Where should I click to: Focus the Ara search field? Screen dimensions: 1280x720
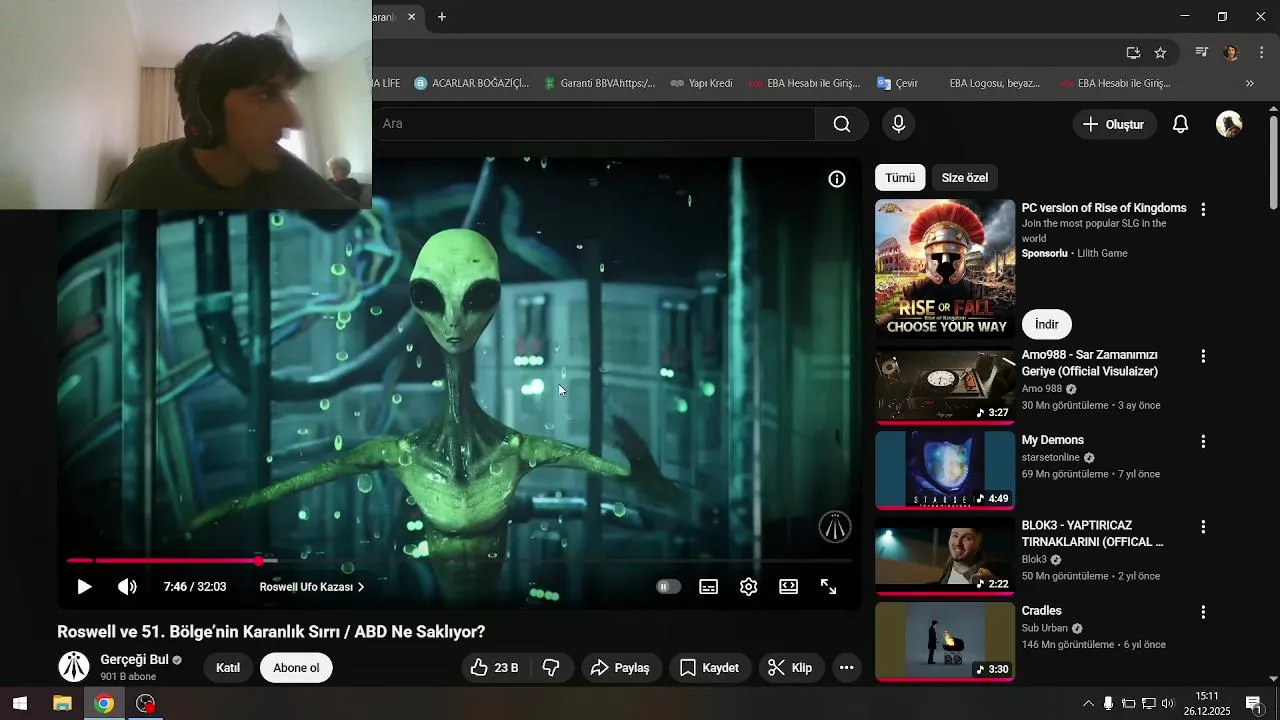[x=595, y=124]
